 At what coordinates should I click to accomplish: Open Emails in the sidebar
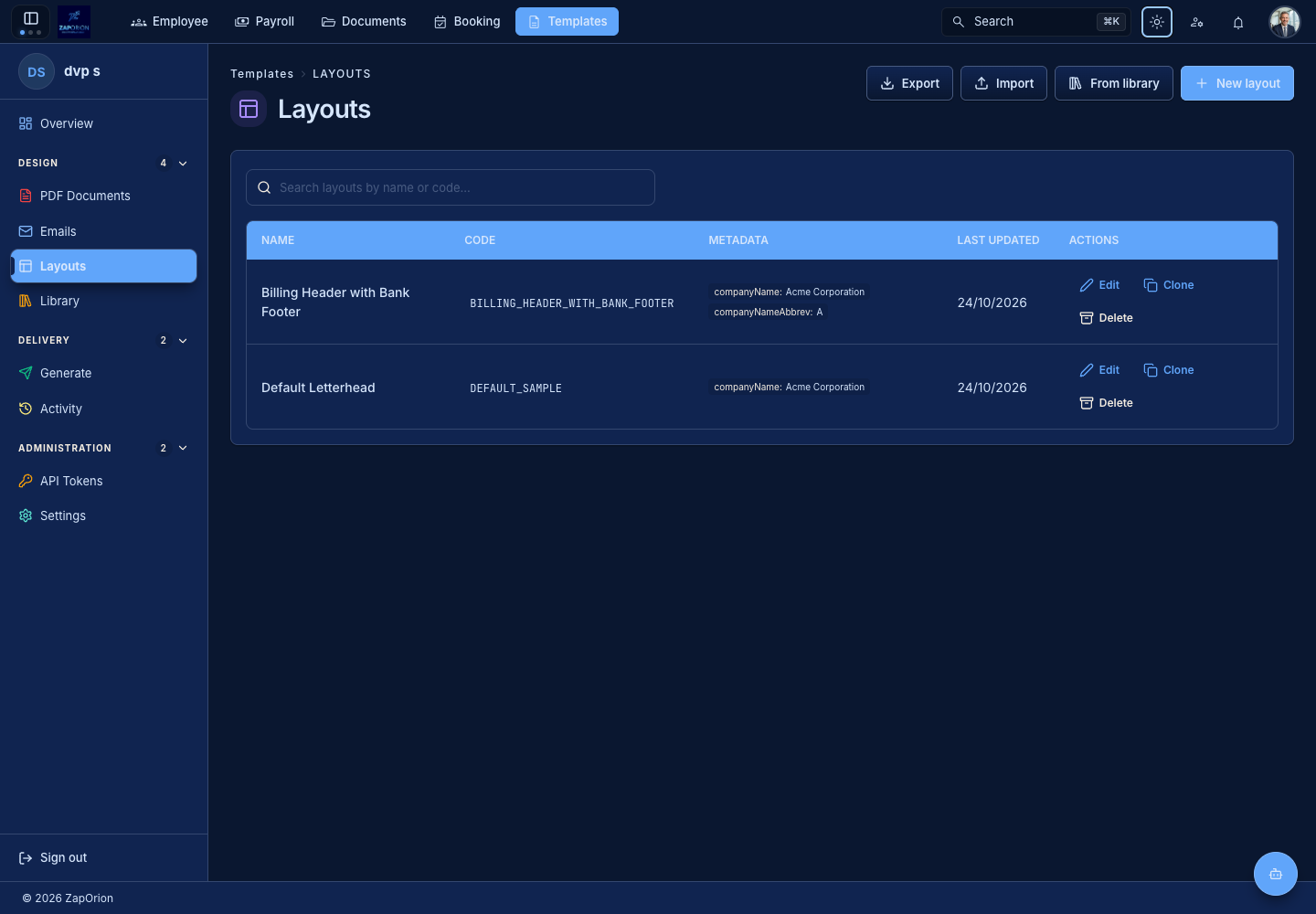(x=103, y=231)
